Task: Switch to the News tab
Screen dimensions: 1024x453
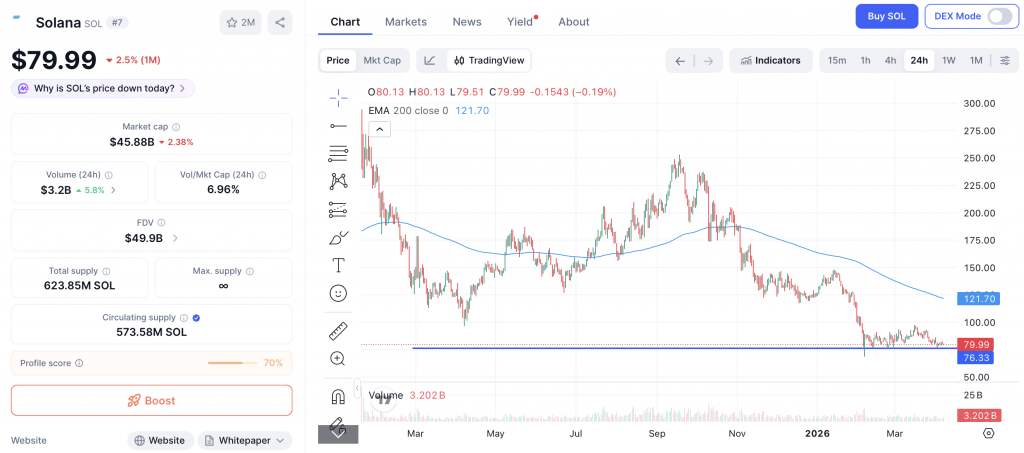Action: [466, 21]
